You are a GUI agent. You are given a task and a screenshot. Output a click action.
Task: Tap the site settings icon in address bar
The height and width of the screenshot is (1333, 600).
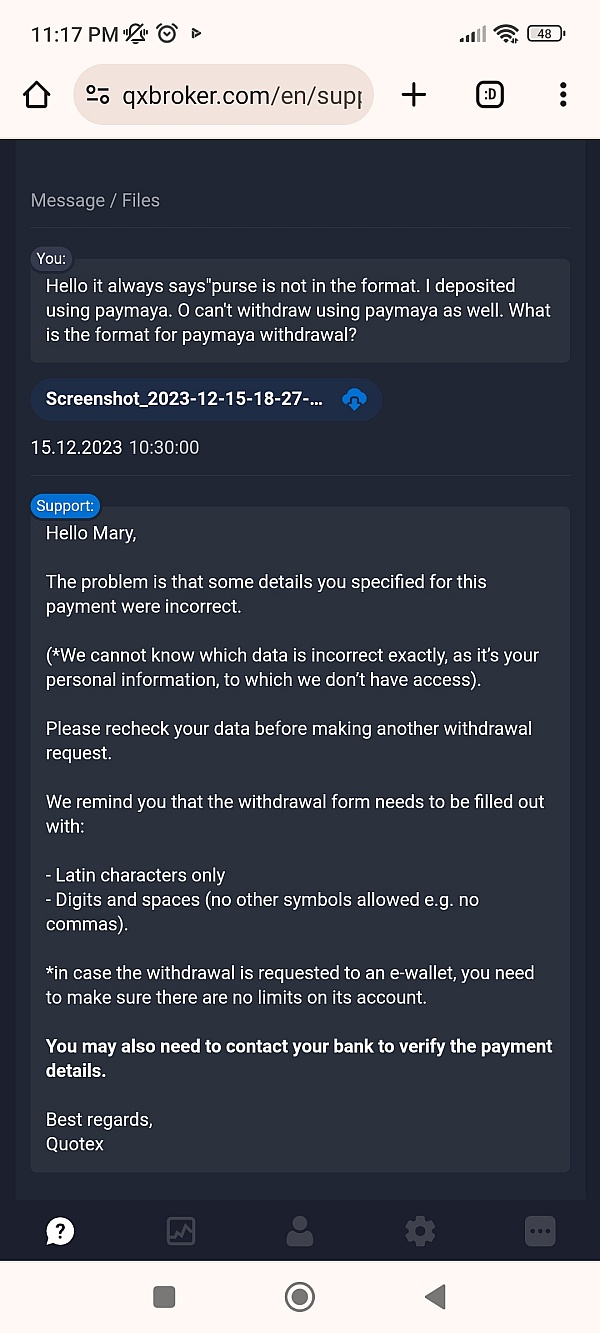[98, 95]
